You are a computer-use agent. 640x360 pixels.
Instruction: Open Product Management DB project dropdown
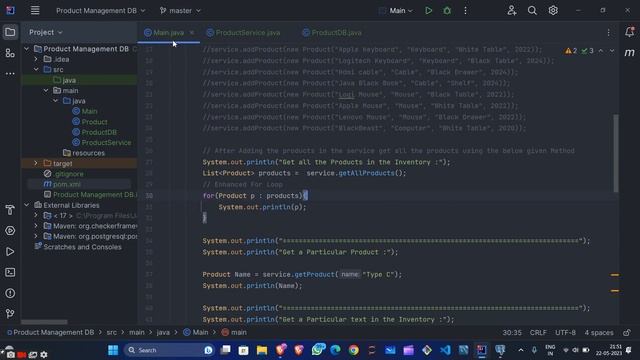point(100,11)
